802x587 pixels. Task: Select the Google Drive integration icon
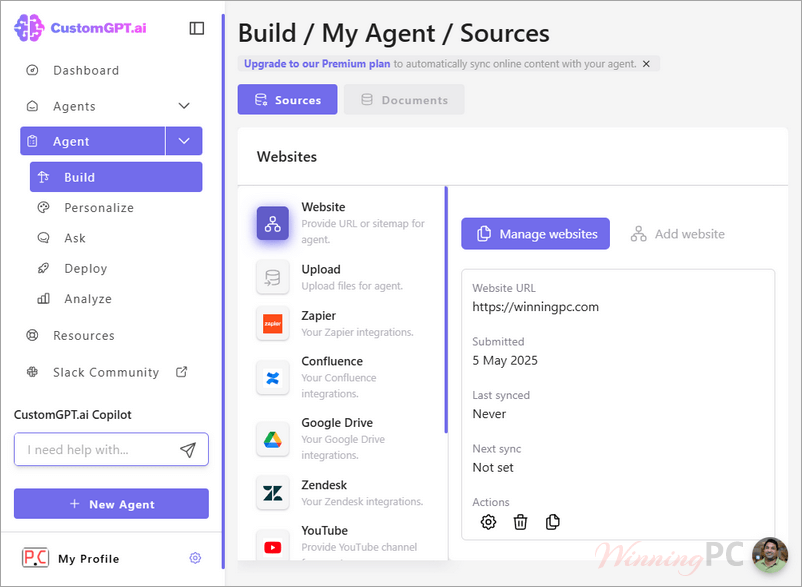[x=273, y=439]
